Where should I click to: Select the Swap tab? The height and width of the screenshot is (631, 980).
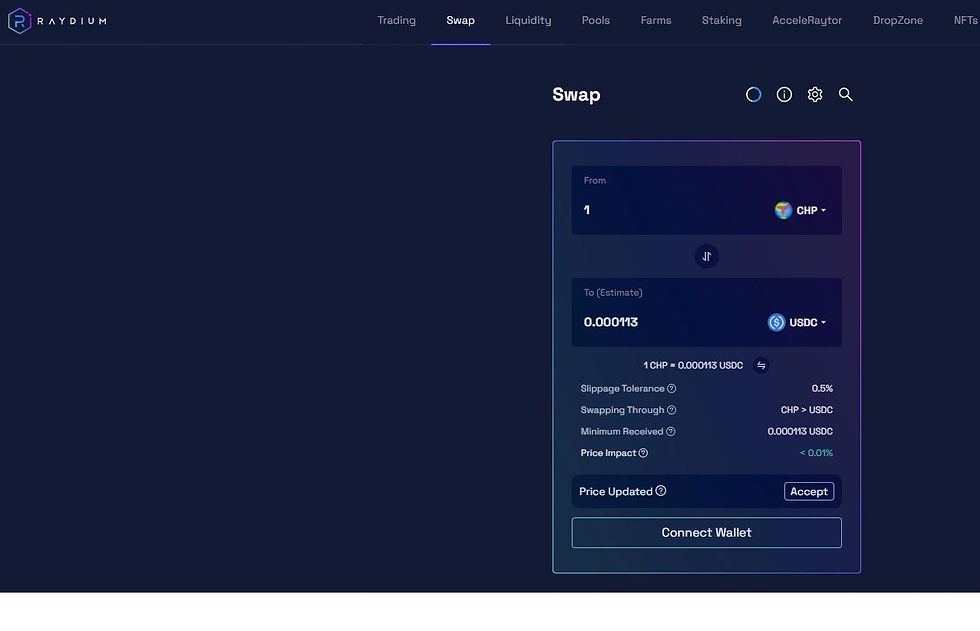(x=461, y=21)
